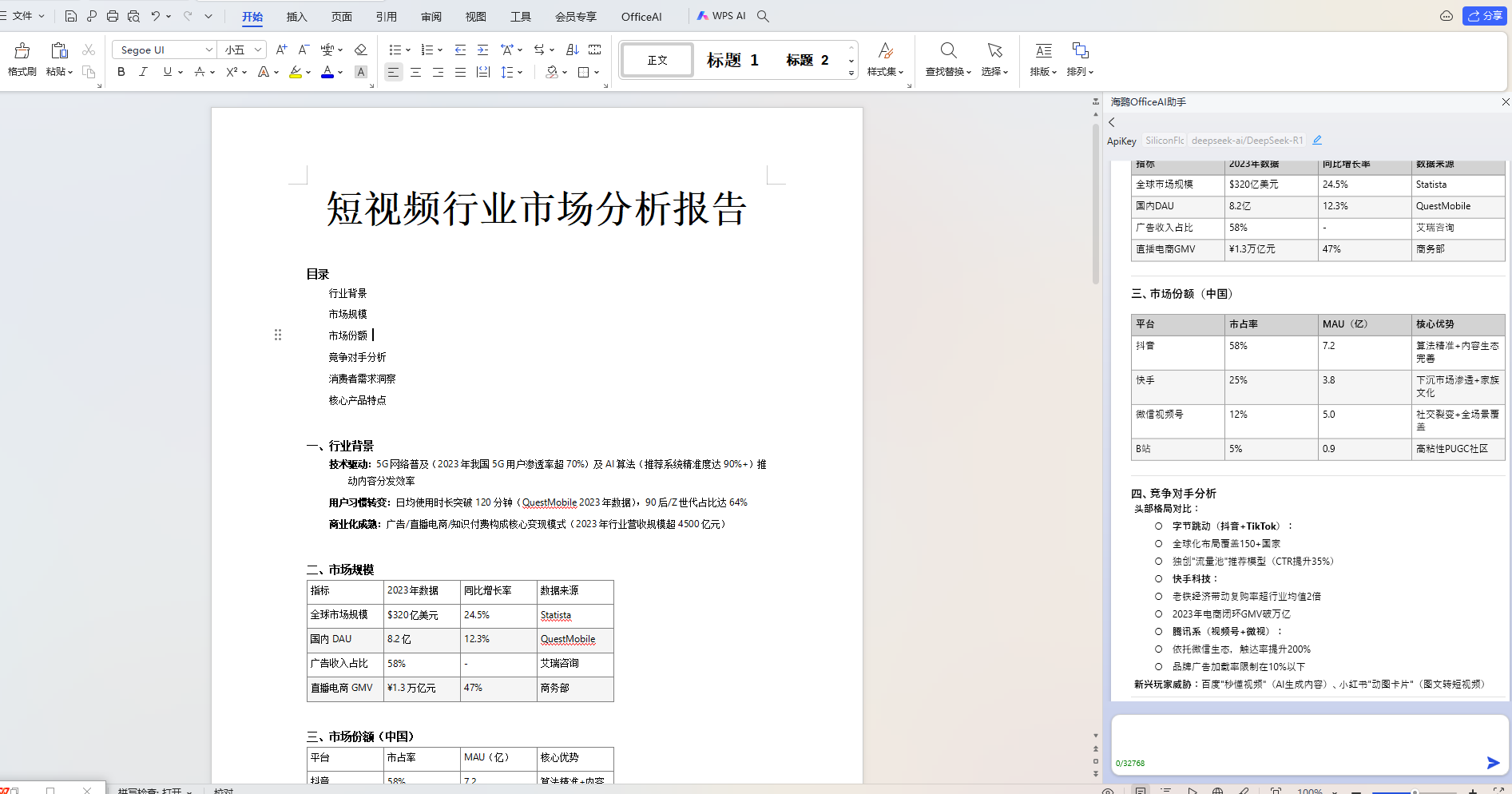Open text effects (outlined A) icon

[264, 72]
